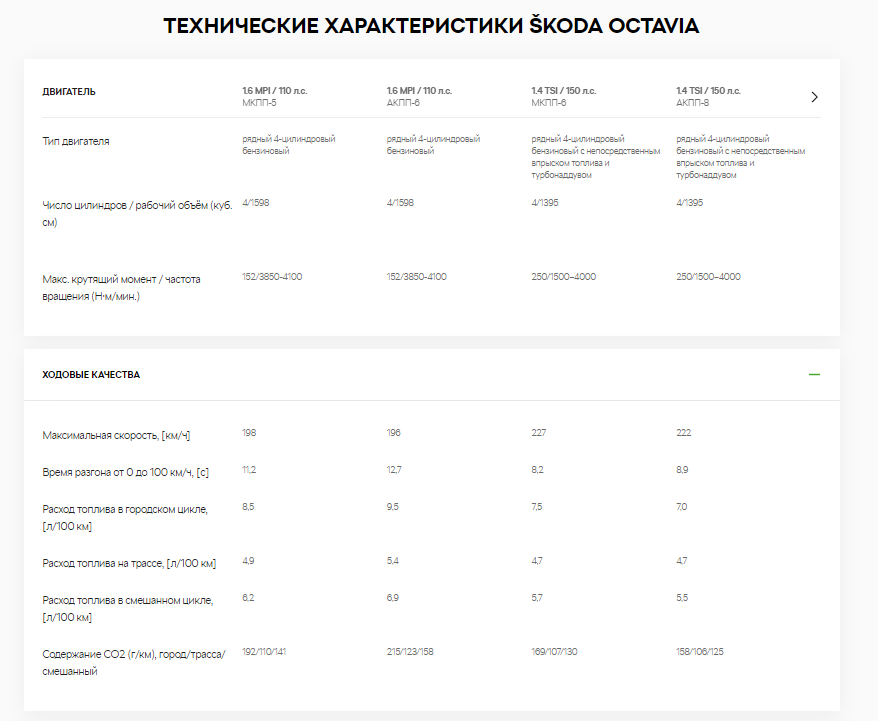878x721 pixels.
Task: Click 4/1395 value in МКПП-6 column
Action: 545,203
